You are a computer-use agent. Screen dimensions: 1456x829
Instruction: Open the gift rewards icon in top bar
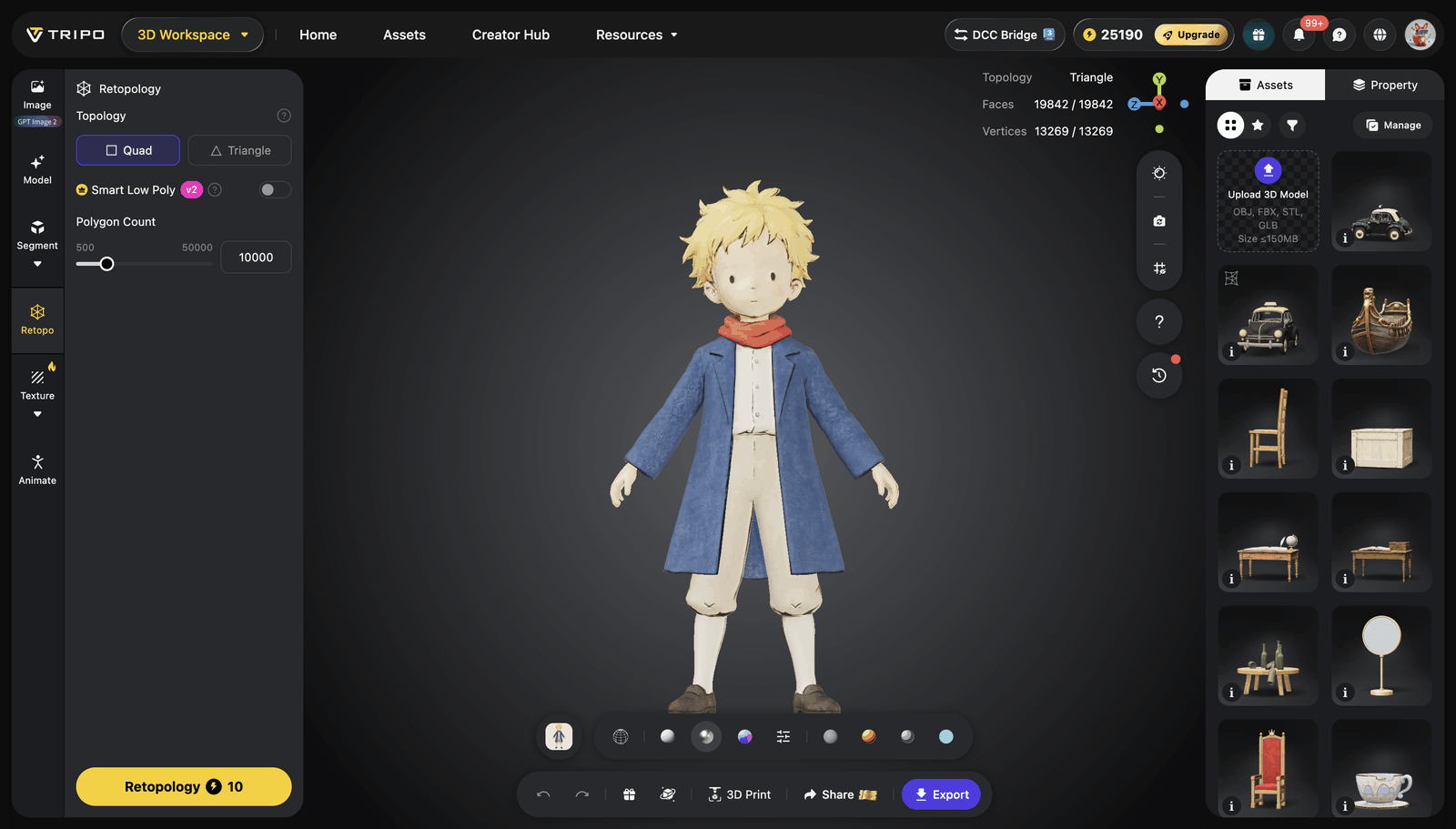[1259, 35]
